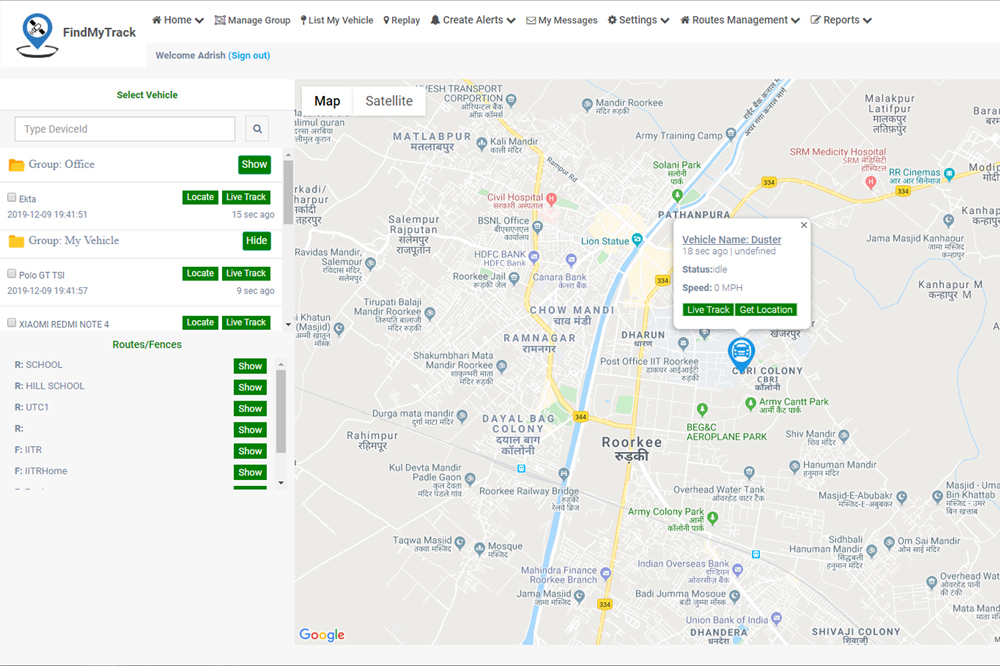
Task: Click the FindMyTrack logo icon
Action: pyautogui.click(x=37, y=33)
